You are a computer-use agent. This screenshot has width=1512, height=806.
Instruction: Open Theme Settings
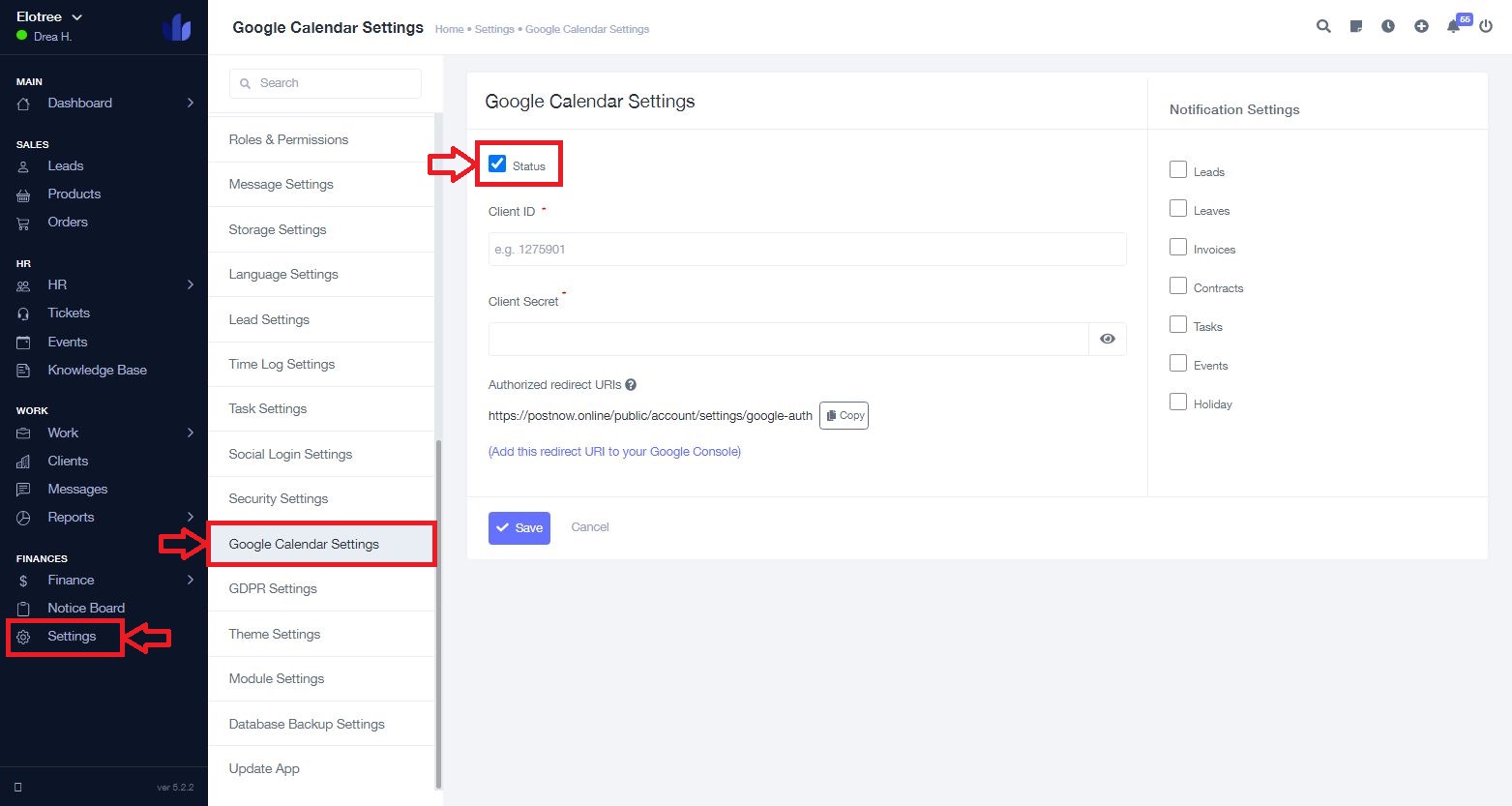pyautogui.click(x=321, y=634)
